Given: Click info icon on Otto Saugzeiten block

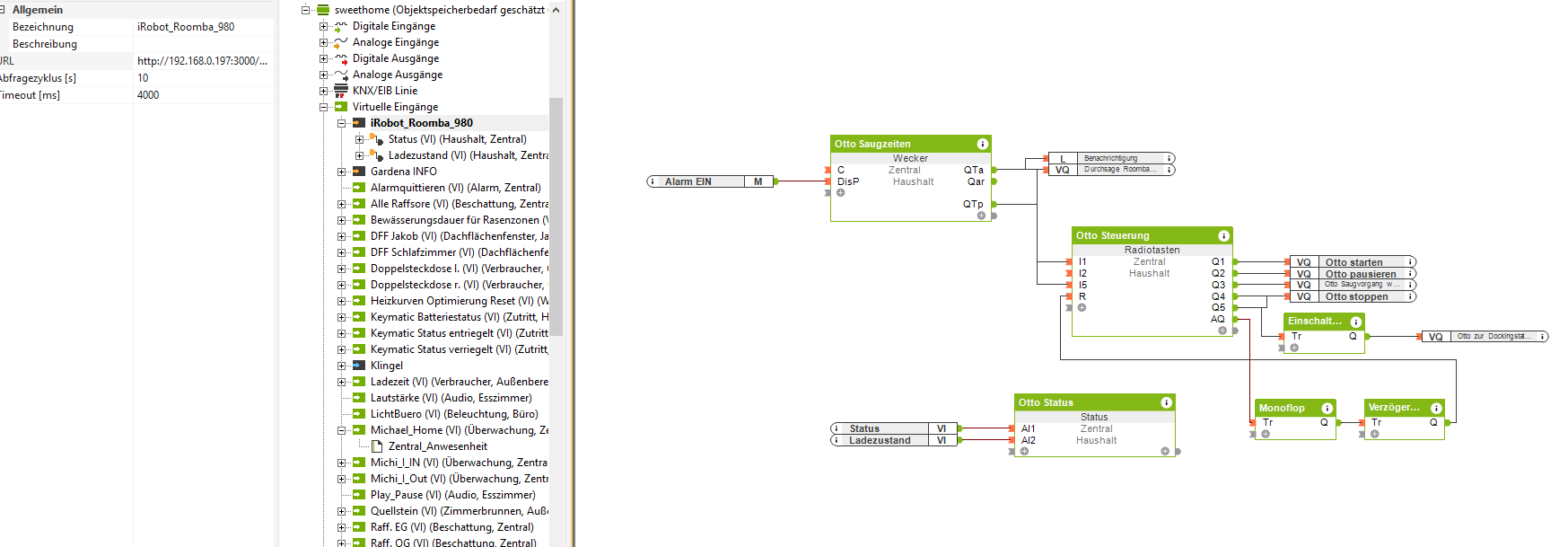Looking at the screenshot, I should click(x=982, y=144).
